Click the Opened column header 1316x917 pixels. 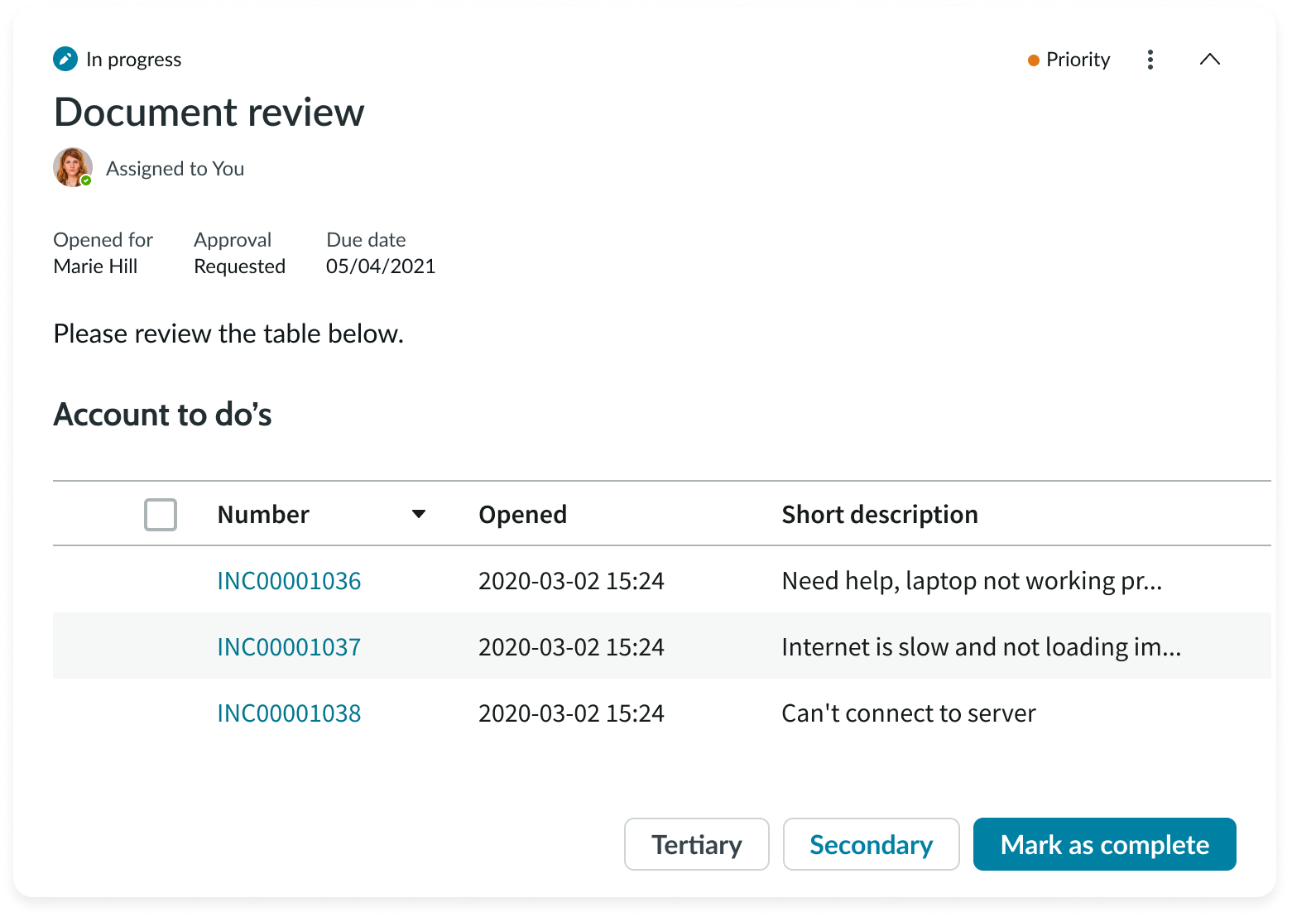[522, 515]
